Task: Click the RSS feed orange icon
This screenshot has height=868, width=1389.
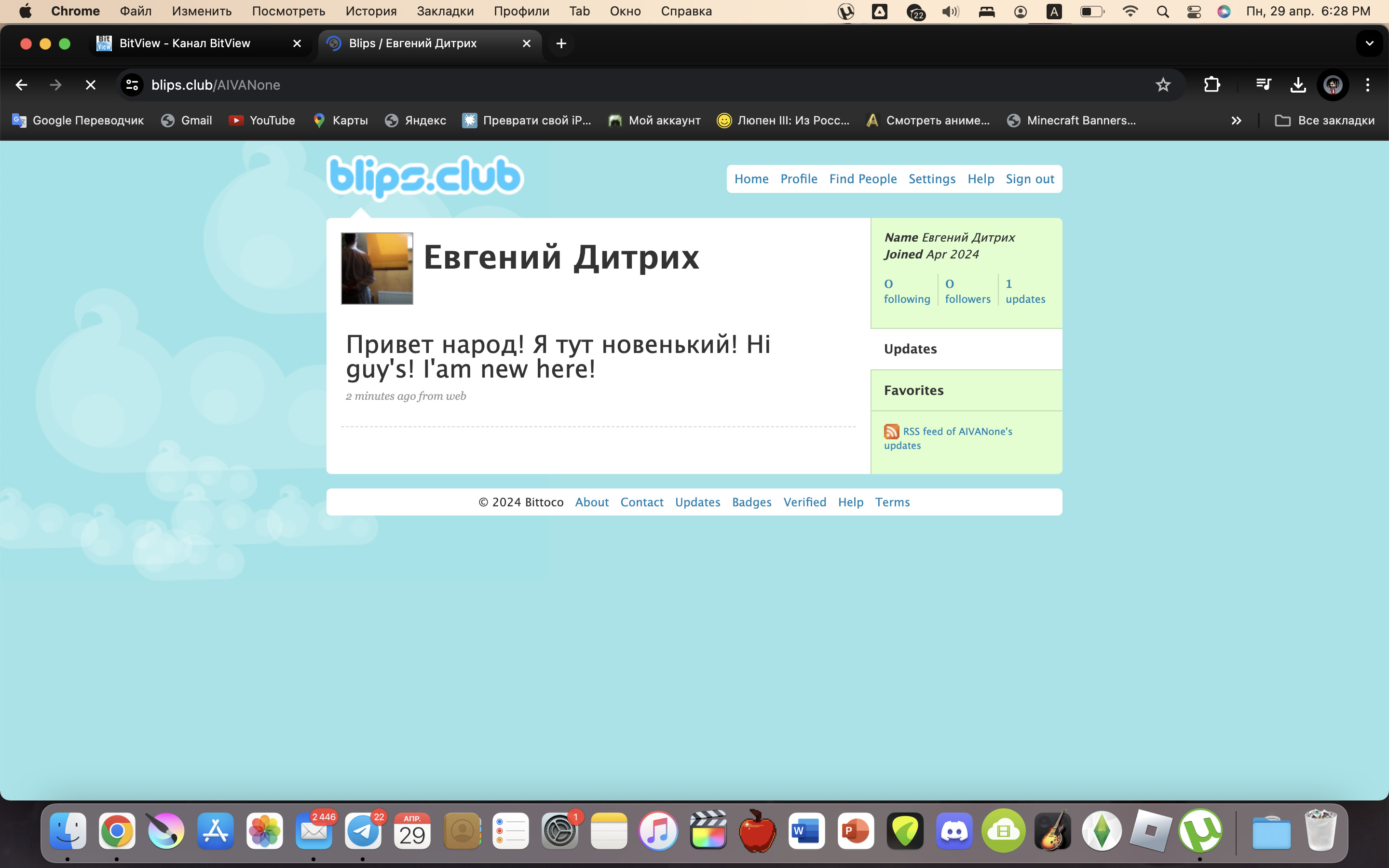Action: (891, 431)
